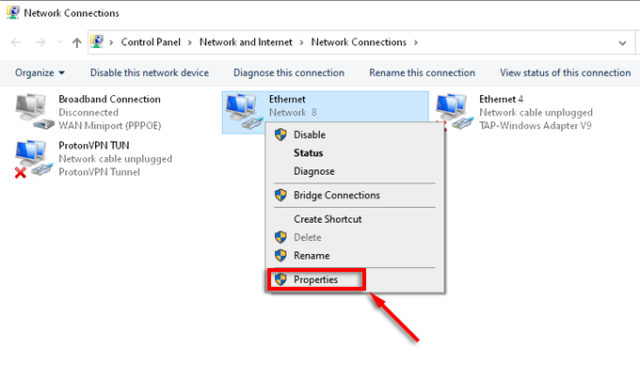Image resolution: width=640 pixels, height=365 pixels.
Task: Select the Broadband Connection adapter icon
Action: [34, 111]
